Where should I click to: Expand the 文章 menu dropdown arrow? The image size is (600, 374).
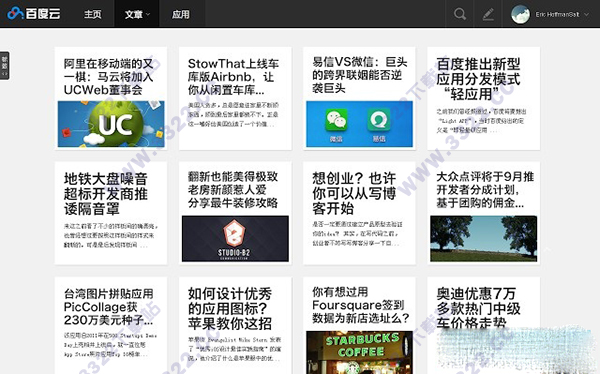148,15
